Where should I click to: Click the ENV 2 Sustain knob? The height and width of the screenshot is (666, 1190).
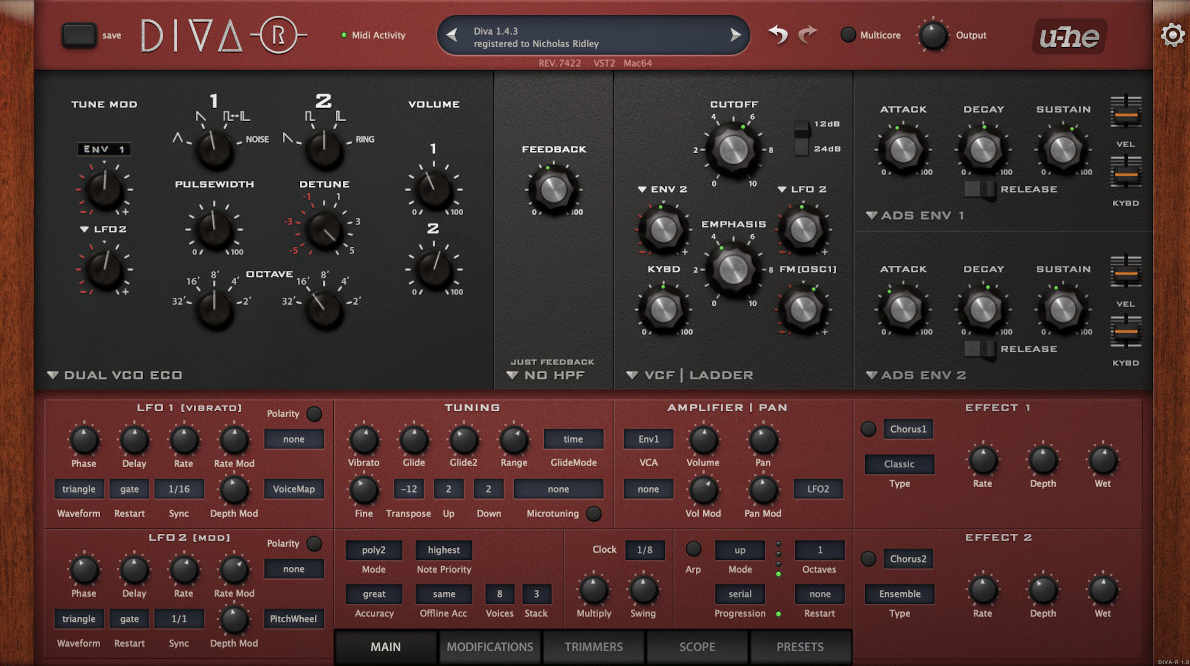click(1063, 309)
